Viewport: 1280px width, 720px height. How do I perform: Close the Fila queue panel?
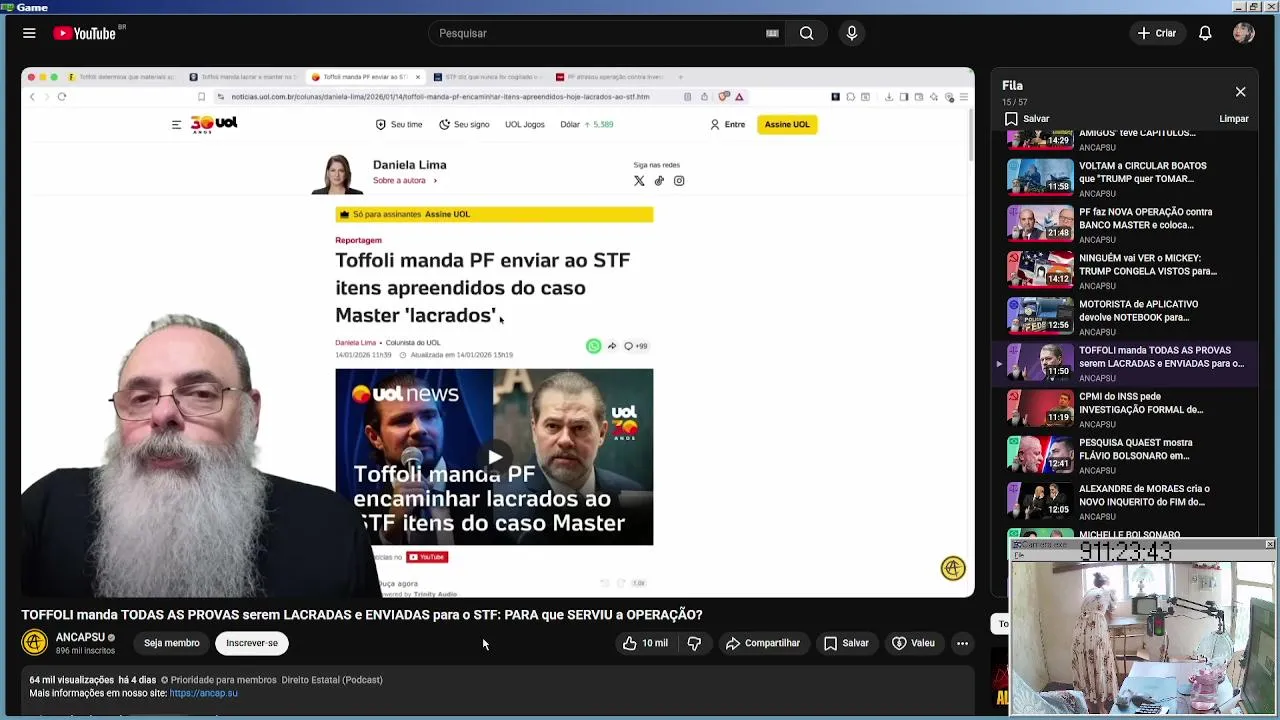point(1240,92)
